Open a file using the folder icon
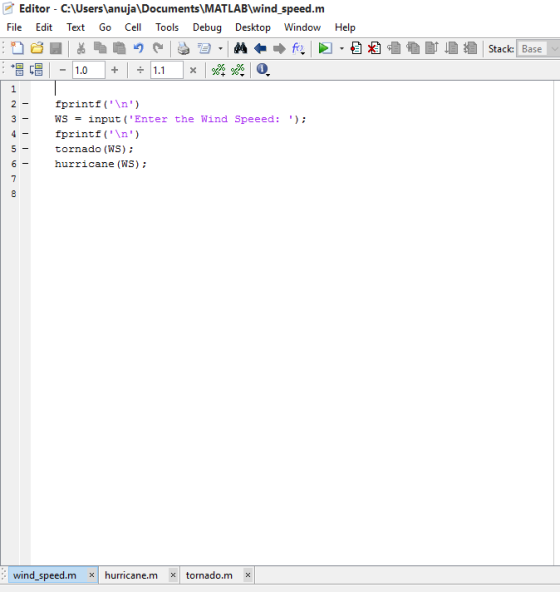Screen dimensions: 560x592 tap(37, 48)
